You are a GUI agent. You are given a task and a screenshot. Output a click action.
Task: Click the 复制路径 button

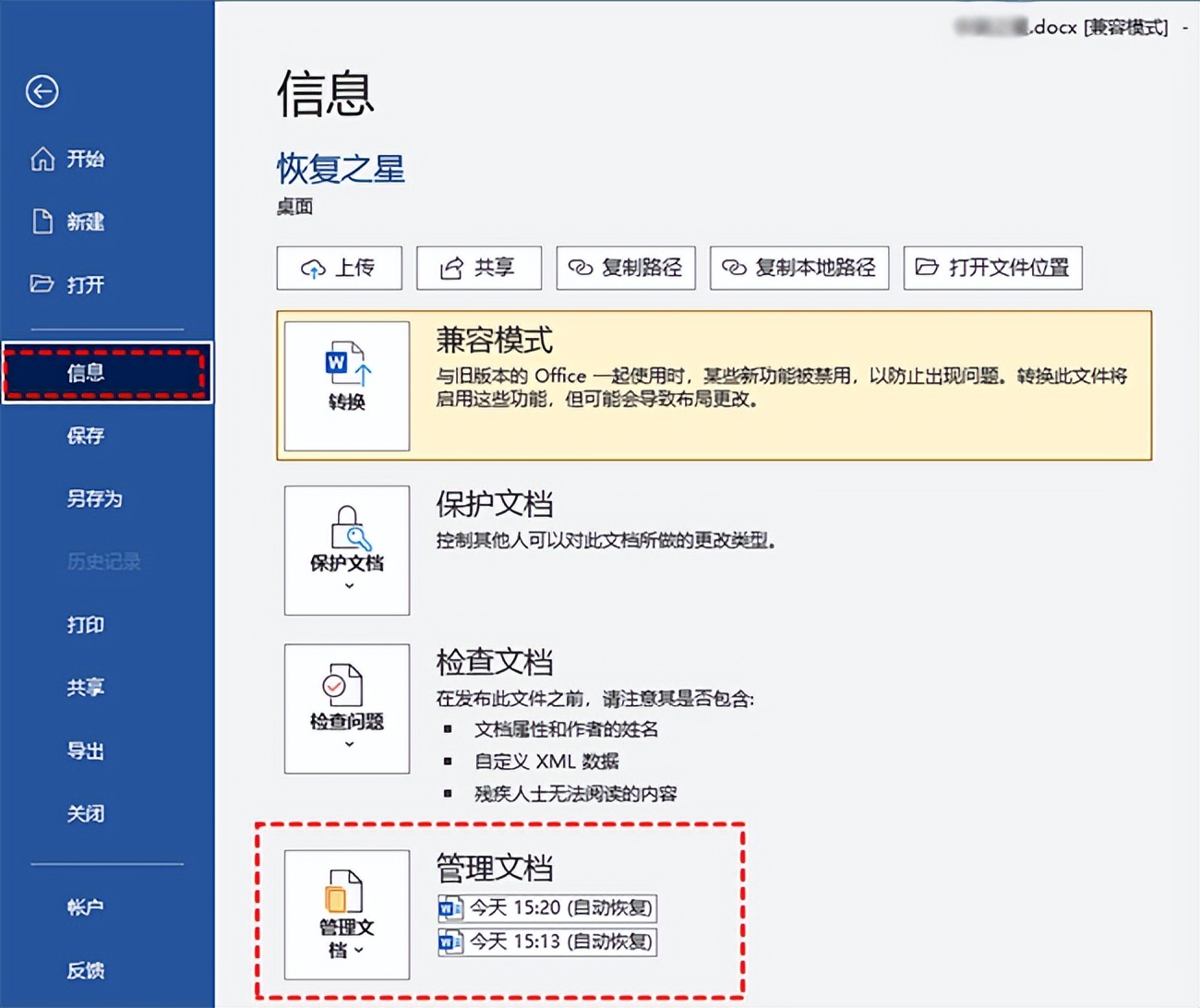626,268
